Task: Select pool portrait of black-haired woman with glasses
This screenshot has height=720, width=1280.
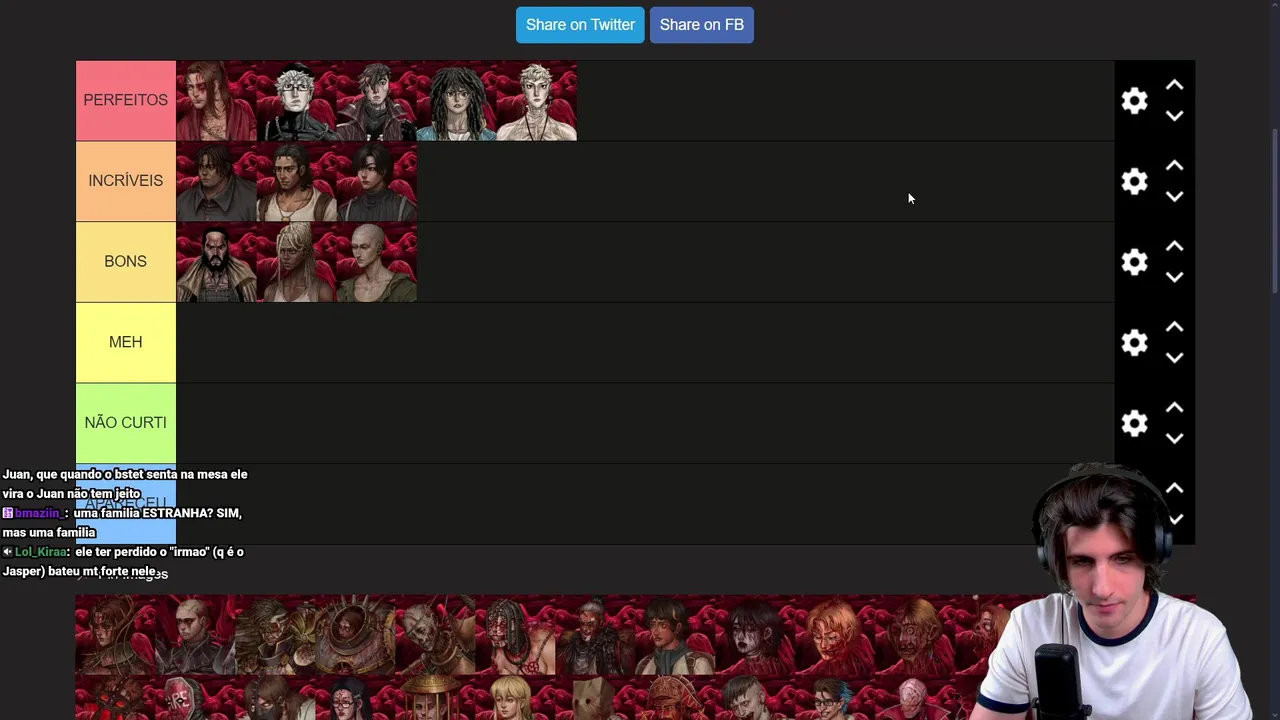Action: tap(356, 698)
